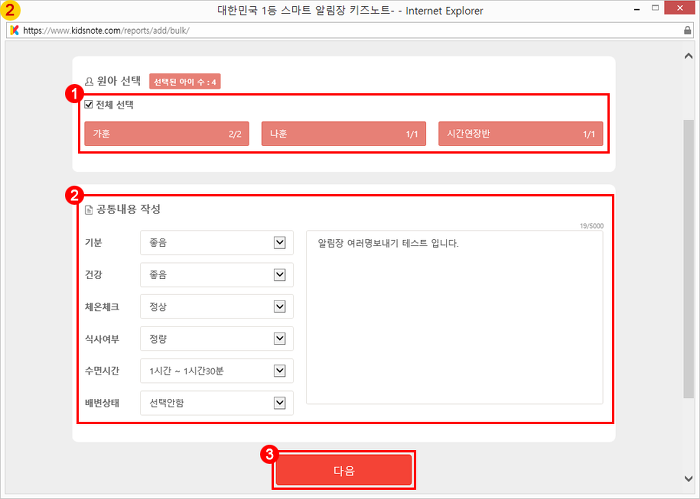Open the 체온체크 dropdown
700x499 pixels.
click(x=217, y=307)
